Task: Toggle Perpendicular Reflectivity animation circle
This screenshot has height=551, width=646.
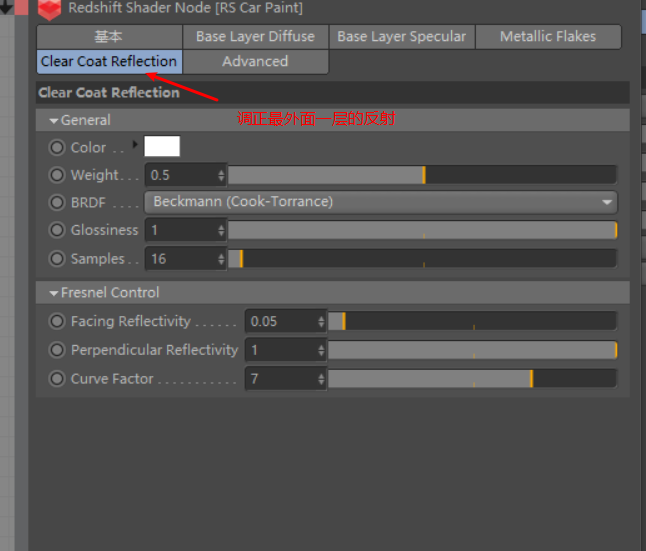Action: point(57,350)
